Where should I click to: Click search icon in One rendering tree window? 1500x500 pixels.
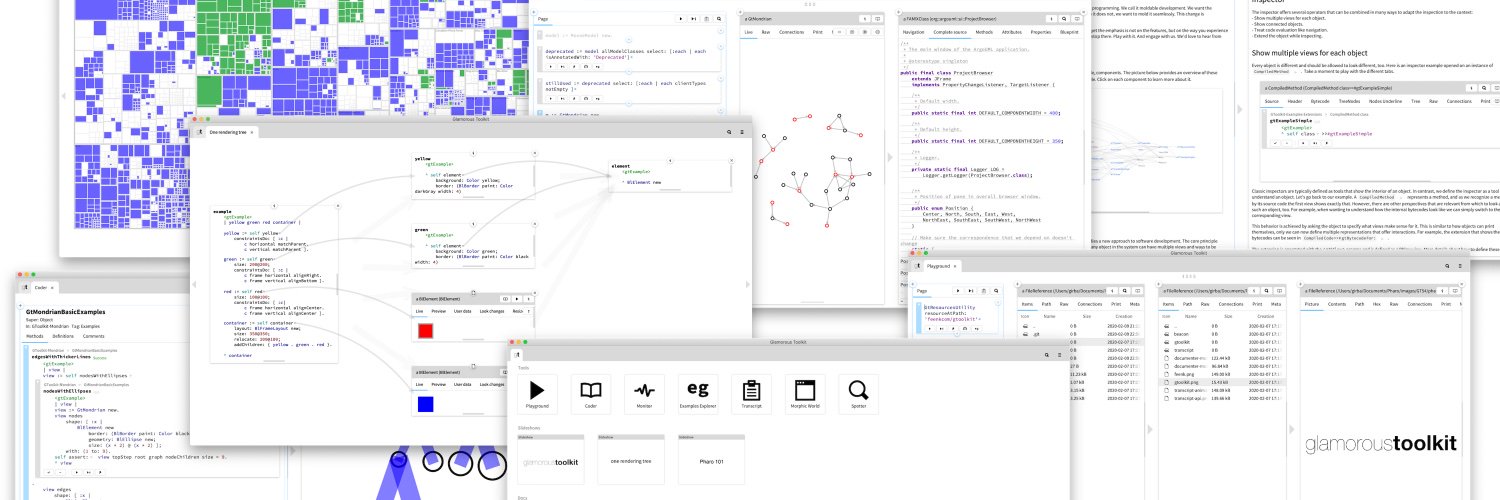point(728,131)
